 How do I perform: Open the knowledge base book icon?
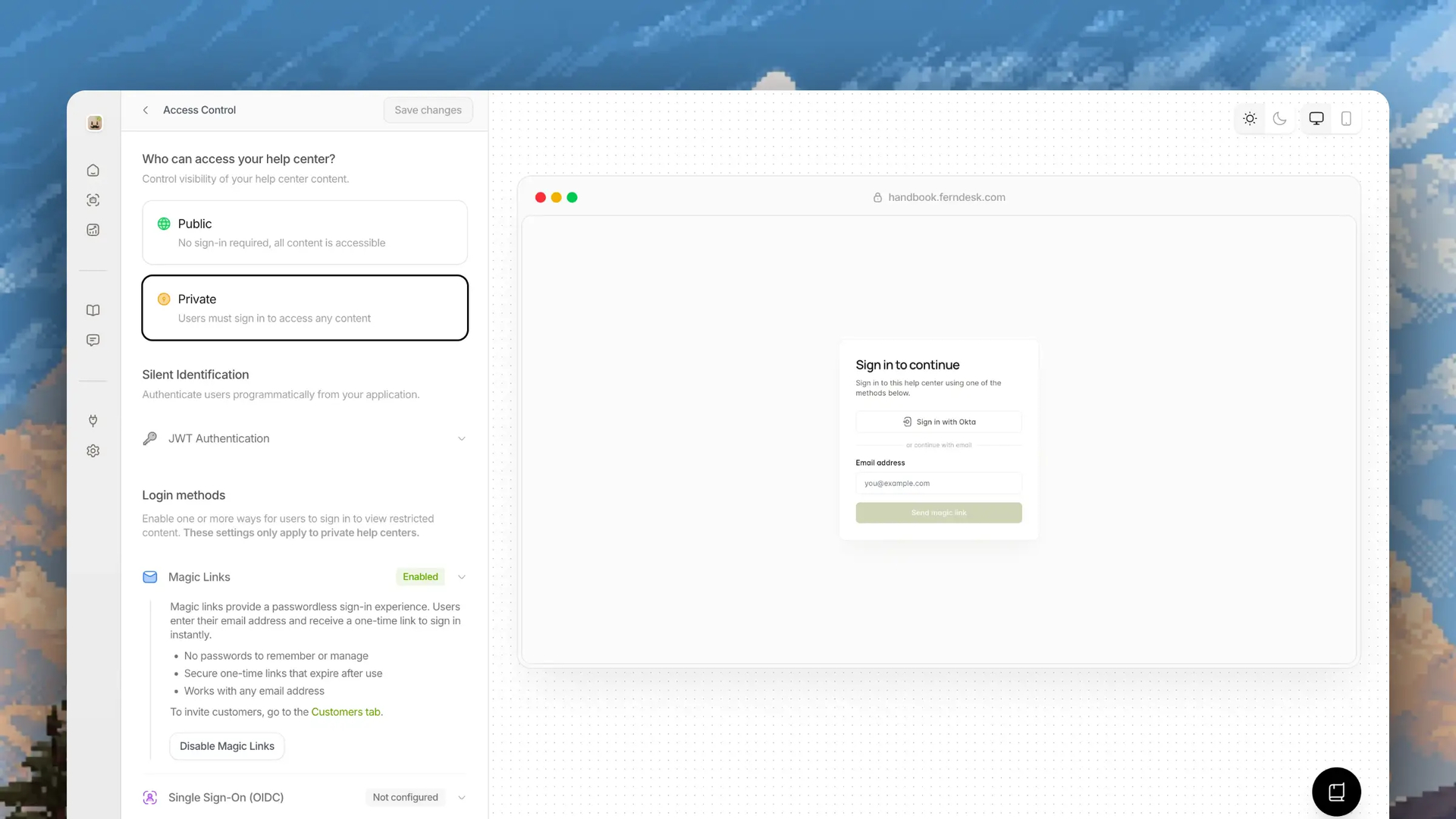tap(93, 309)
